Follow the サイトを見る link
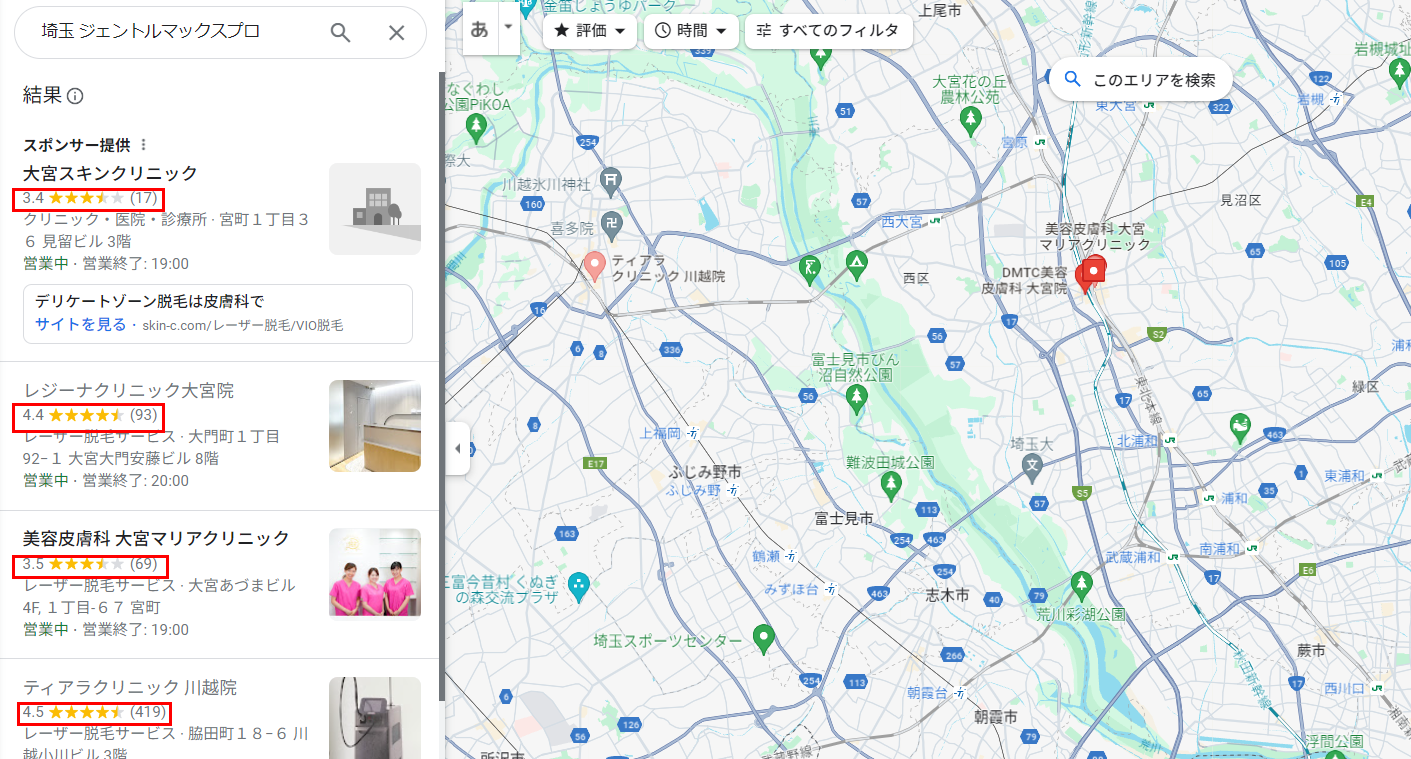Viewport: 1411px width, 759px height. tap(80, 324)
